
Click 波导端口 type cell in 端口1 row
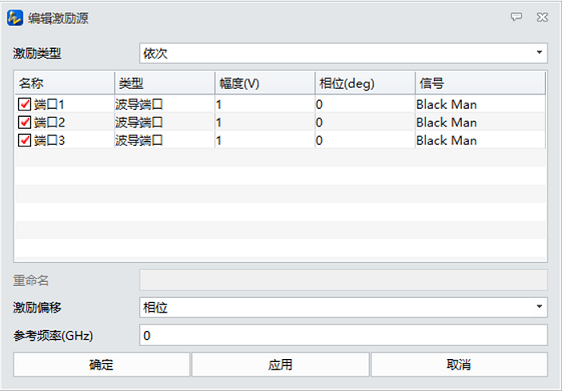(165, 104)
